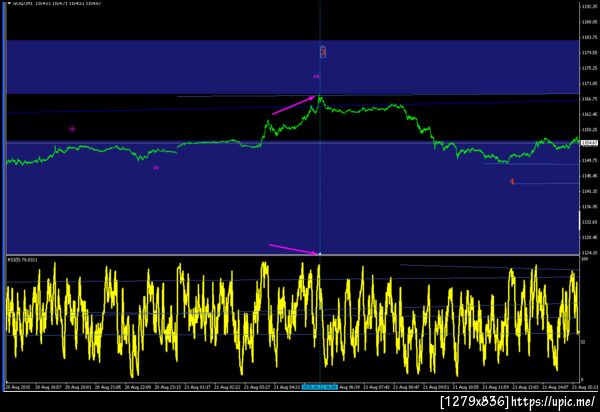Select the magenta 'iv' wave label
The image size is (600, 412).
156,168
